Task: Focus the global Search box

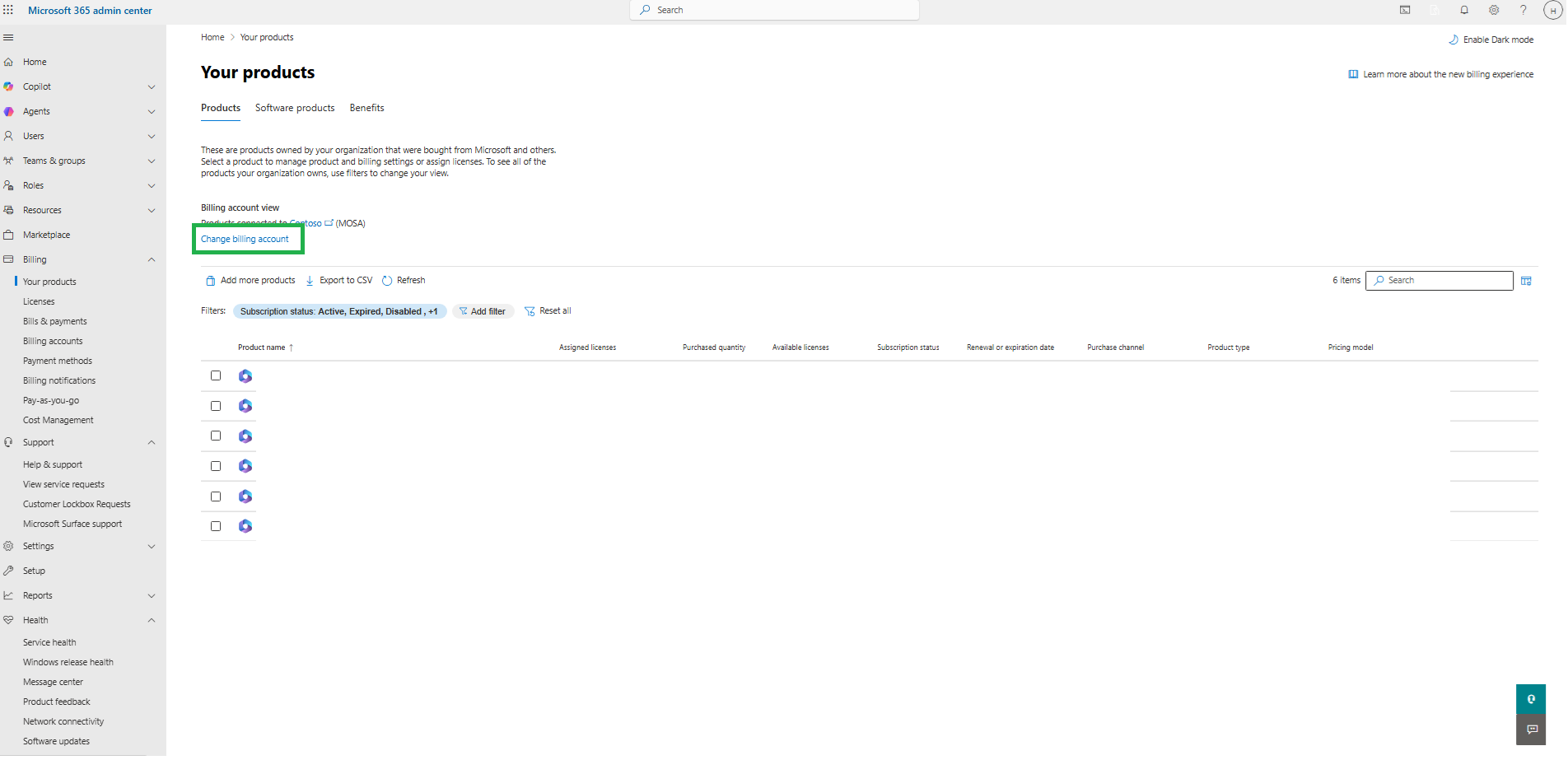Action: pos(775,10)
